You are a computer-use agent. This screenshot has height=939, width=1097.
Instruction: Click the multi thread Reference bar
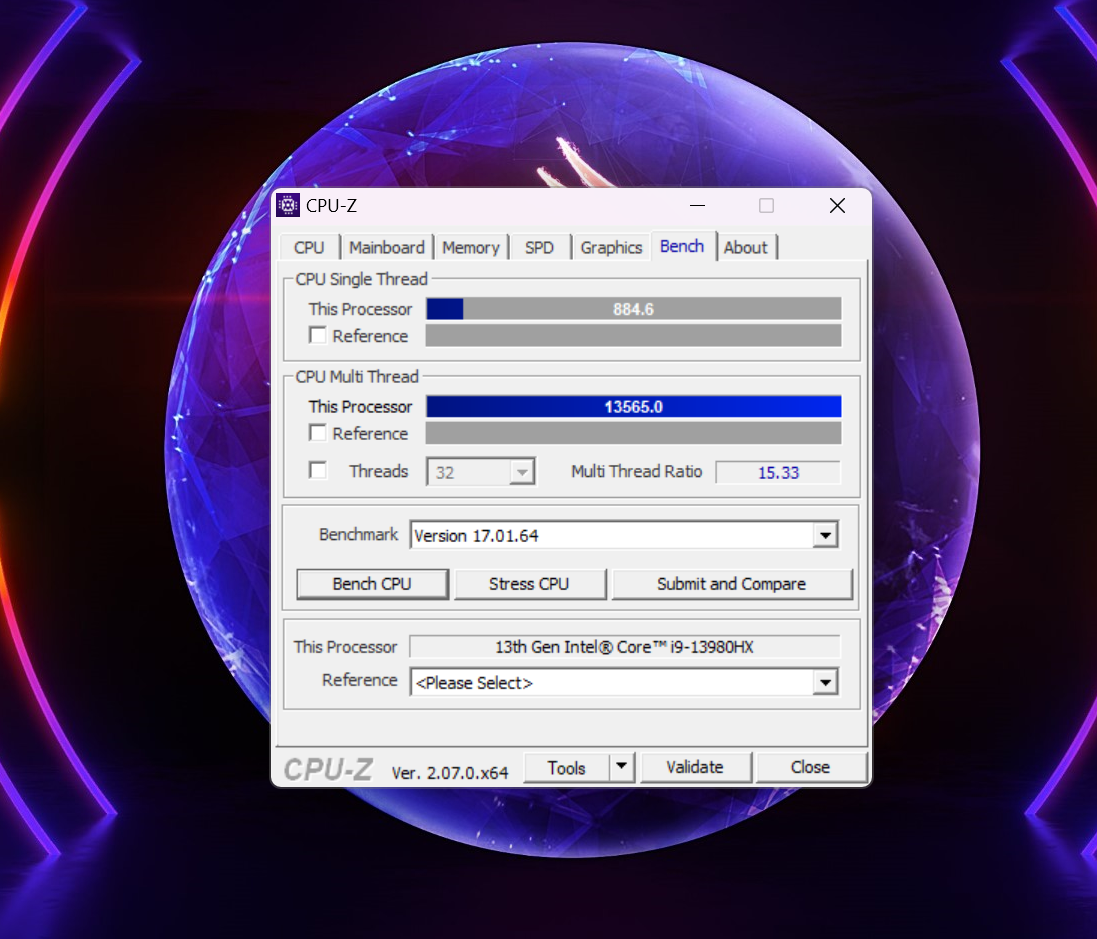pos(634,433)
